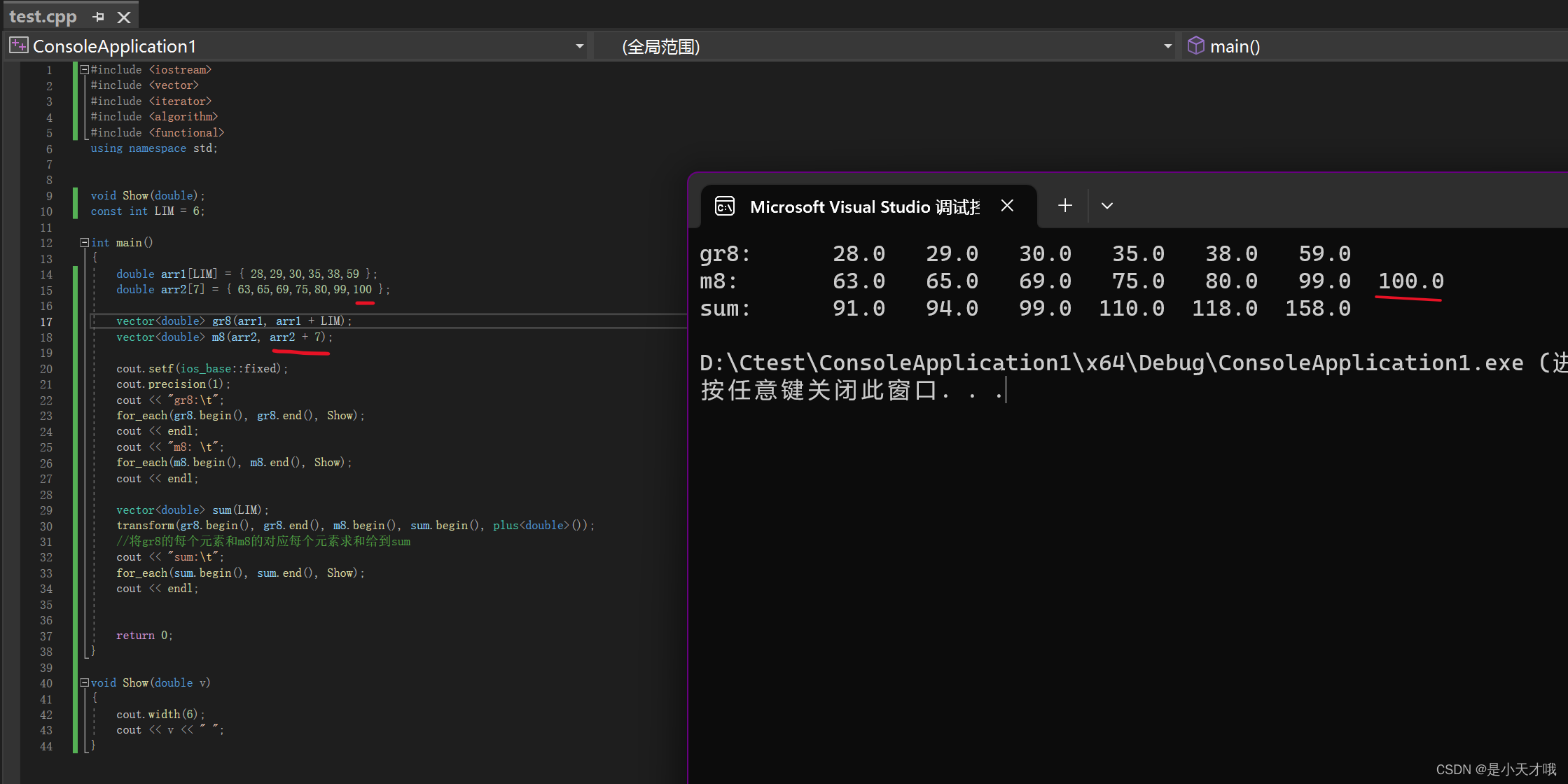Click the green Chinese comment on line 31
The image size is (1568, 784).
click(263, 542)
